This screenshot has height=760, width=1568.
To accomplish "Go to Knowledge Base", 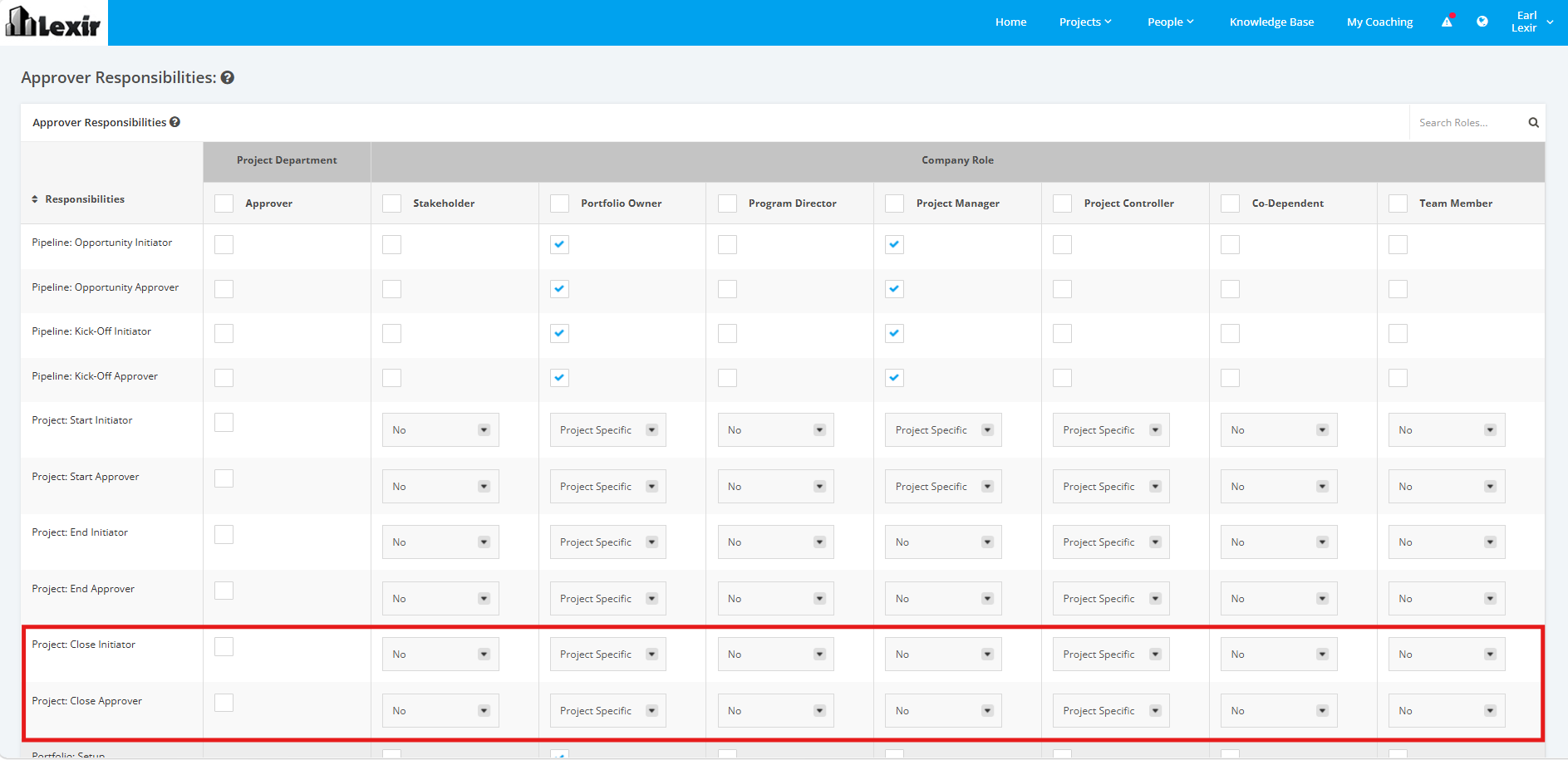I will (1271, 22).
